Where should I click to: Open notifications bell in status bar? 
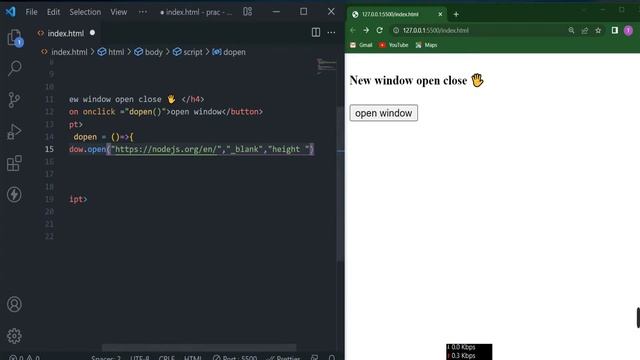(x=331, y=358)
